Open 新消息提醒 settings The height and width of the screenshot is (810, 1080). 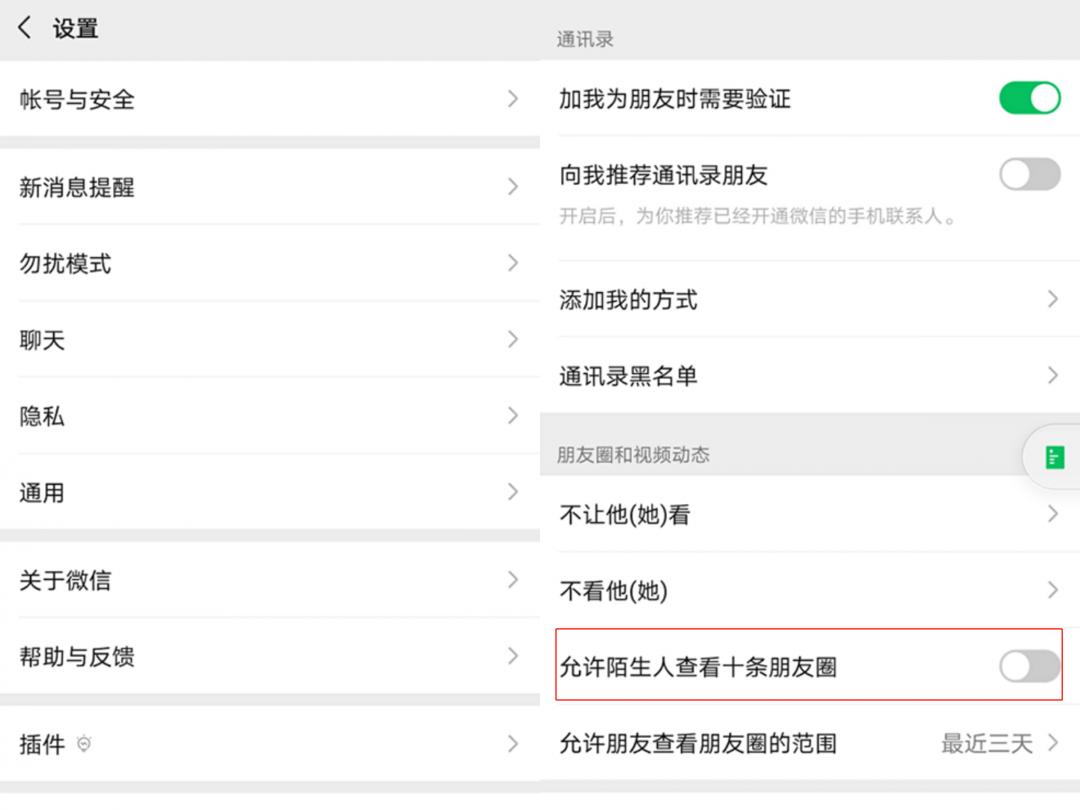[x=270, y=187]
